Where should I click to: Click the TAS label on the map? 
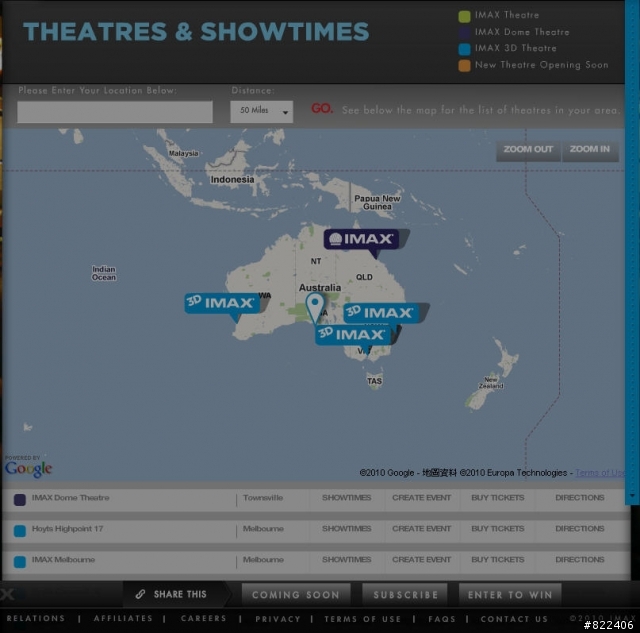pyautogui.click(x=374, y=381)
